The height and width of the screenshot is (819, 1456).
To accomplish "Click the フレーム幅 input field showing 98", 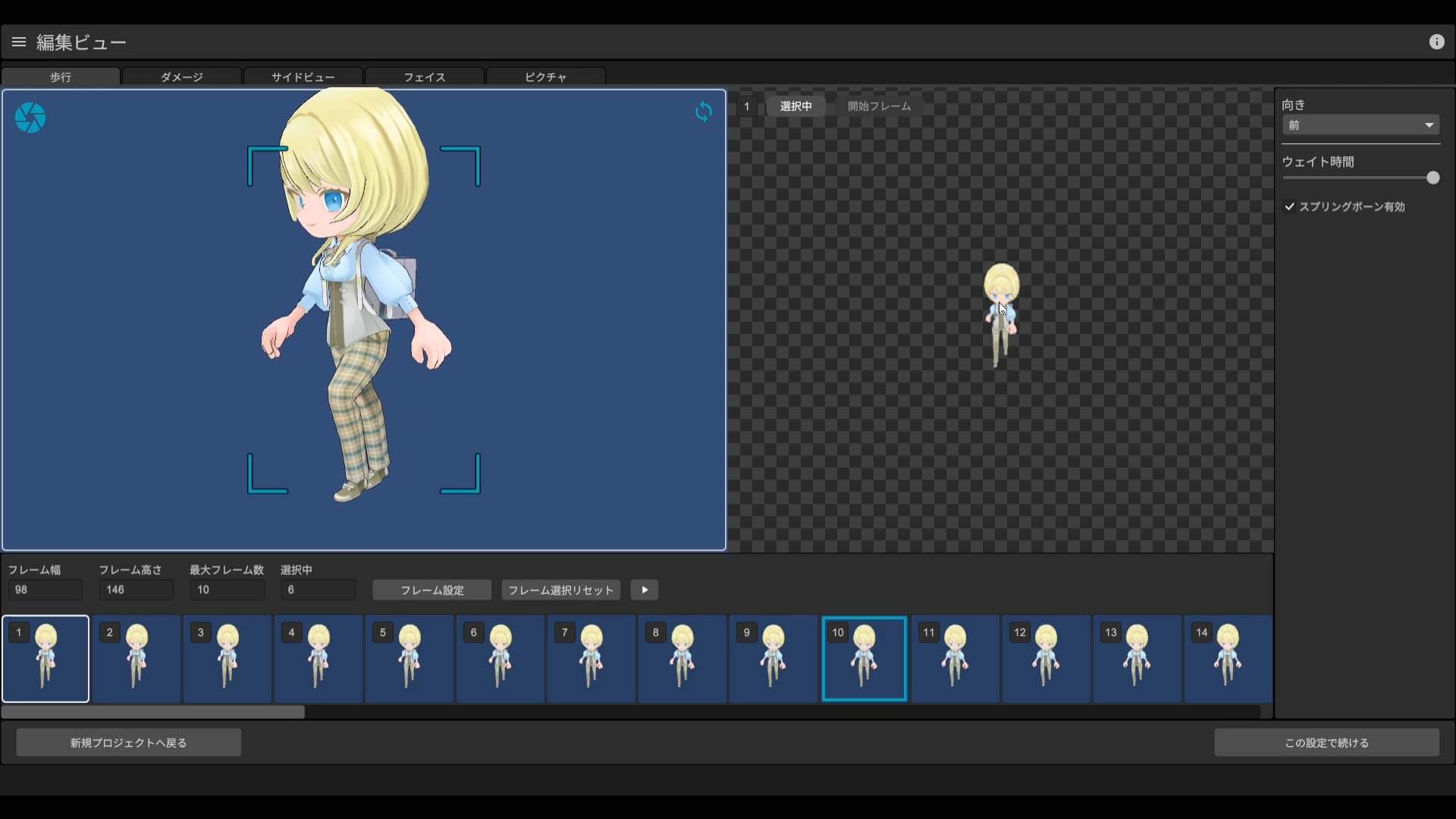I will pos(44,589).
